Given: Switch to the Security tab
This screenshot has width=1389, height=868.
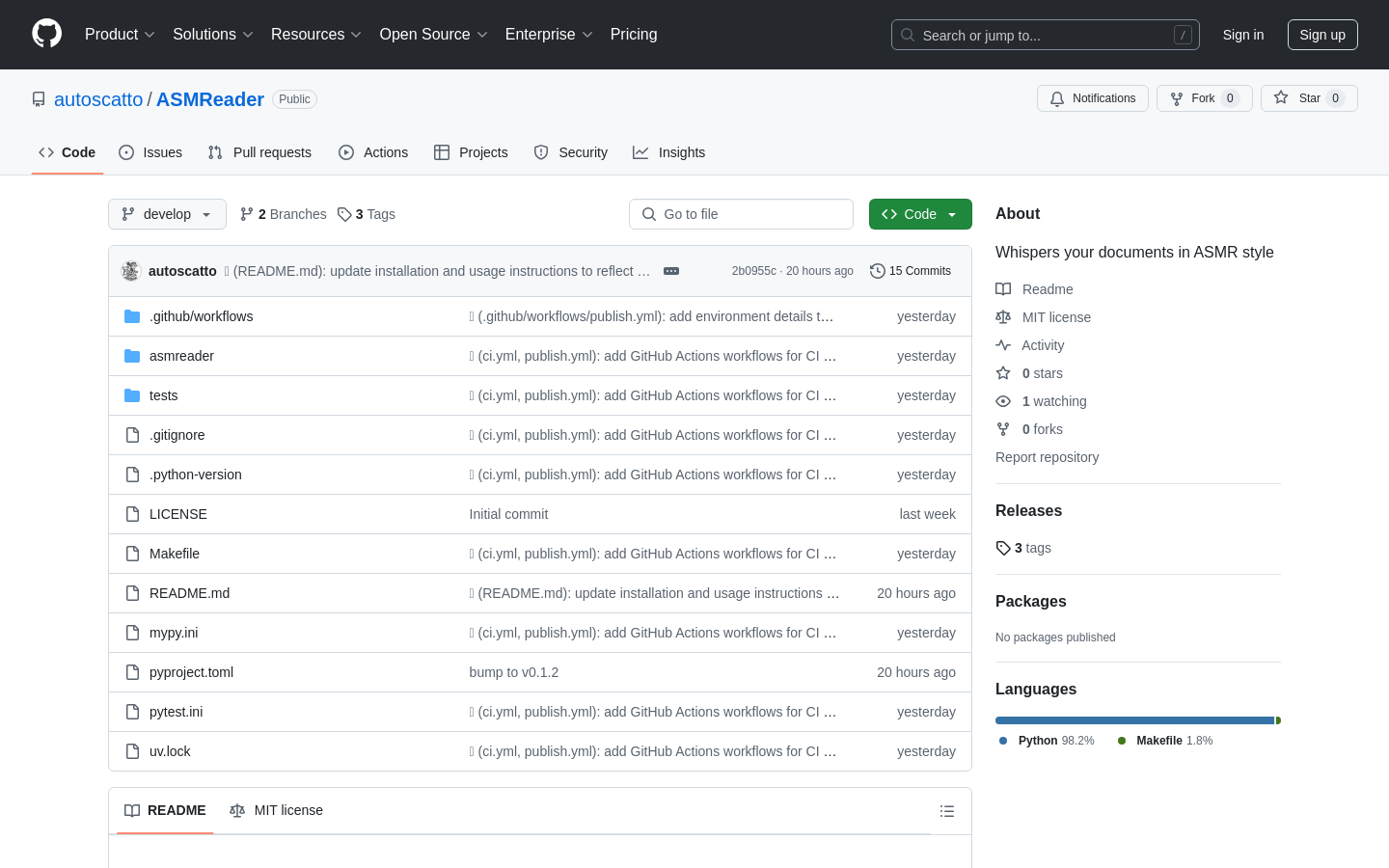Looking at the screenshot, I should (571, 152).
